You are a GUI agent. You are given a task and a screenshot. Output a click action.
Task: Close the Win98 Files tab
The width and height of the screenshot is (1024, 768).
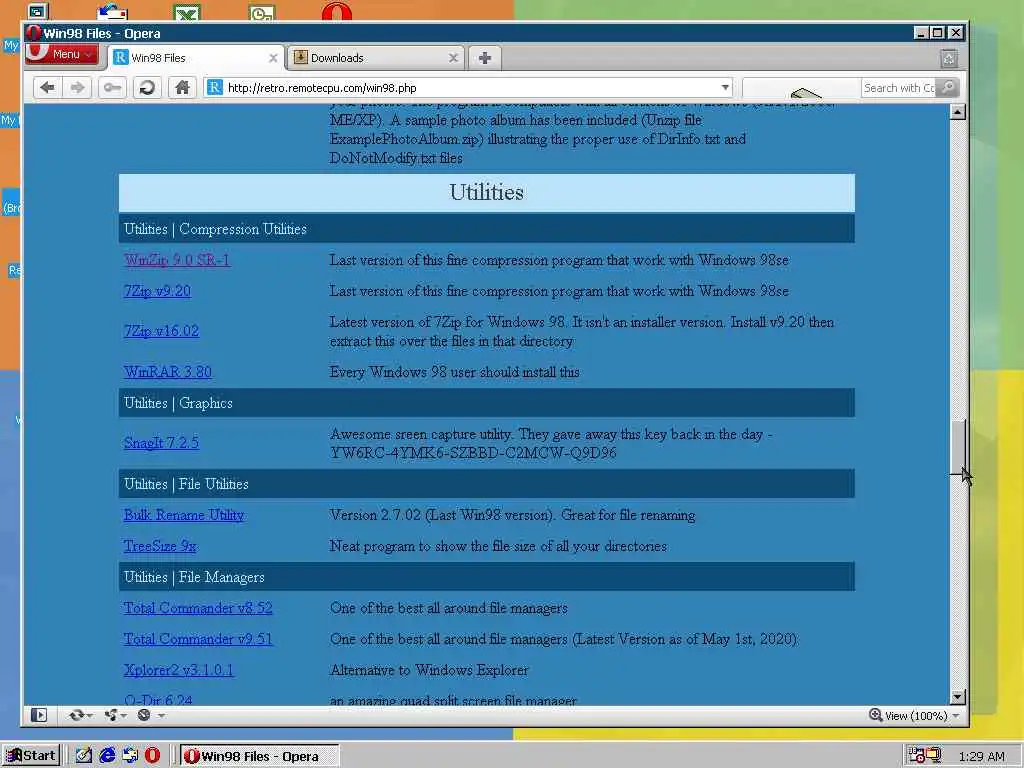pos(273,58)
